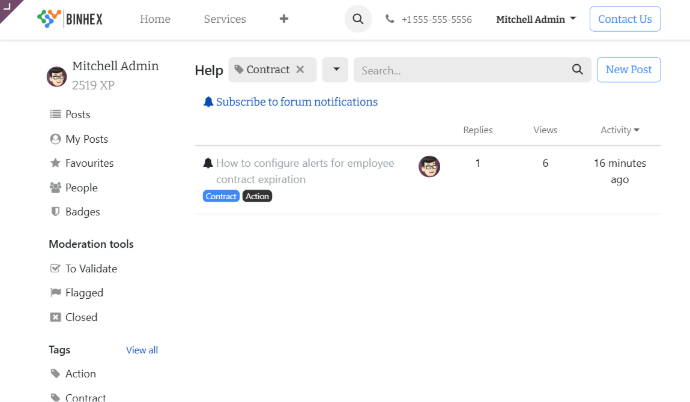The image size is (690, 402).
Task: Open the Services menu item
Action: pyautogui.click(x=225, y=19)
